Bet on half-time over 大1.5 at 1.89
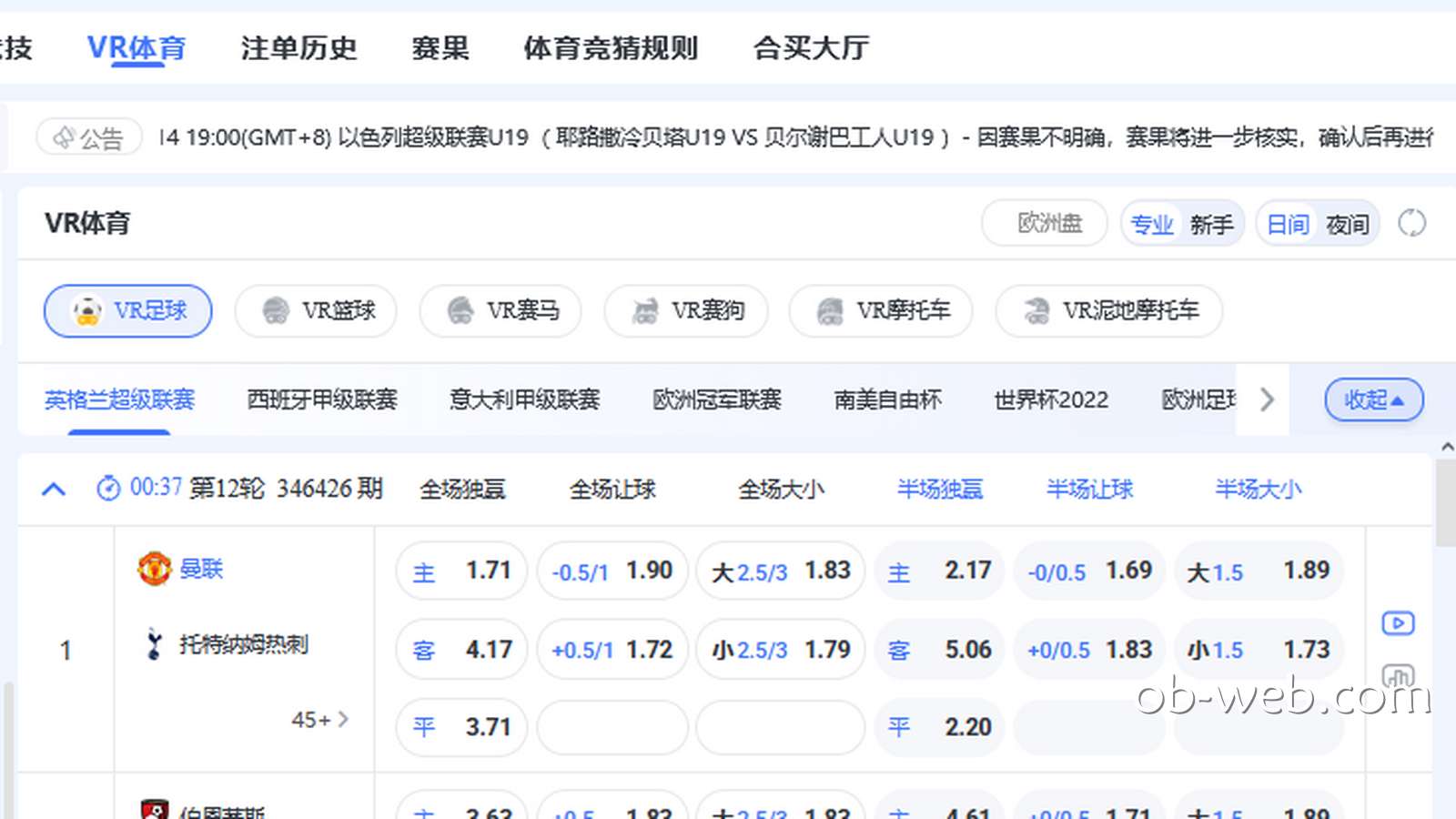The width and height of the screenshot is (1456, 819). (1259, 571)
